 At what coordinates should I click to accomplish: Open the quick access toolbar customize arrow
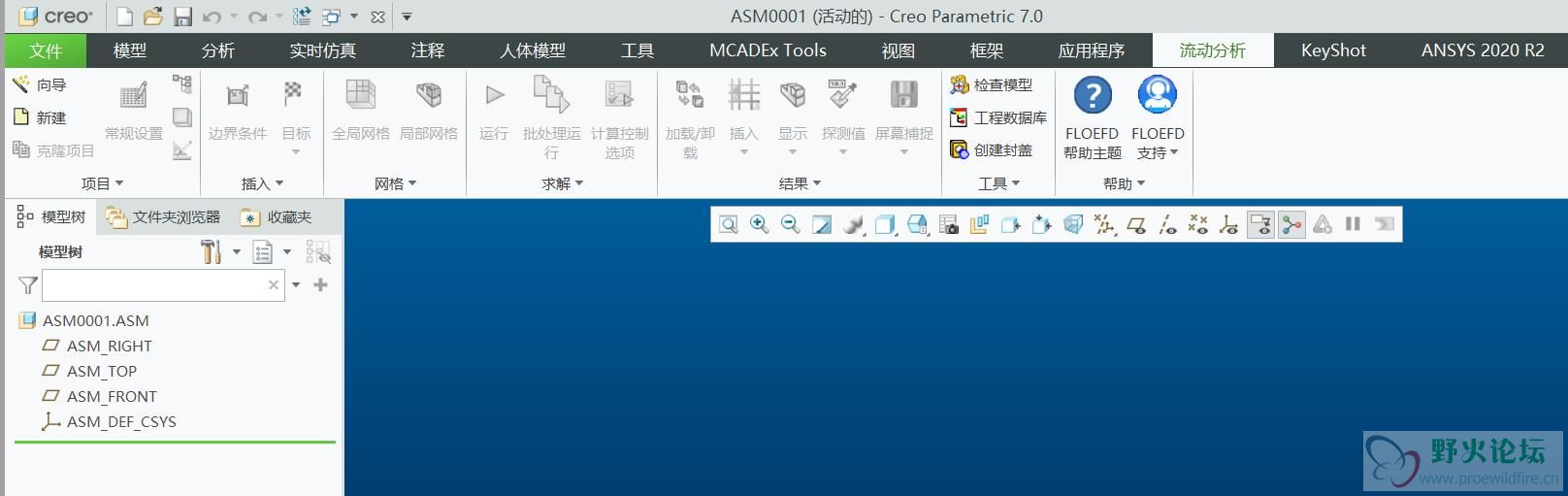(407, 17)
